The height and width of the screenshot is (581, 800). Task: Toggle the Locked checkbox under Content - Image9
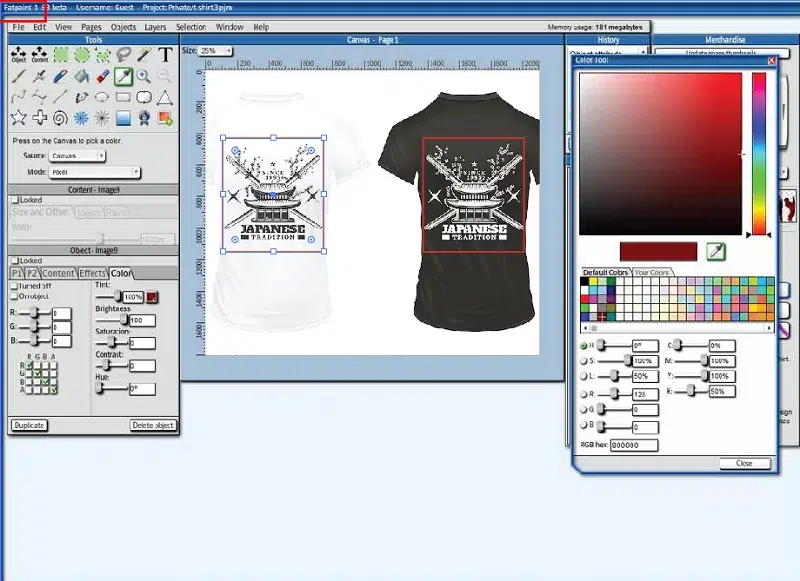click(x=15, y=200)
